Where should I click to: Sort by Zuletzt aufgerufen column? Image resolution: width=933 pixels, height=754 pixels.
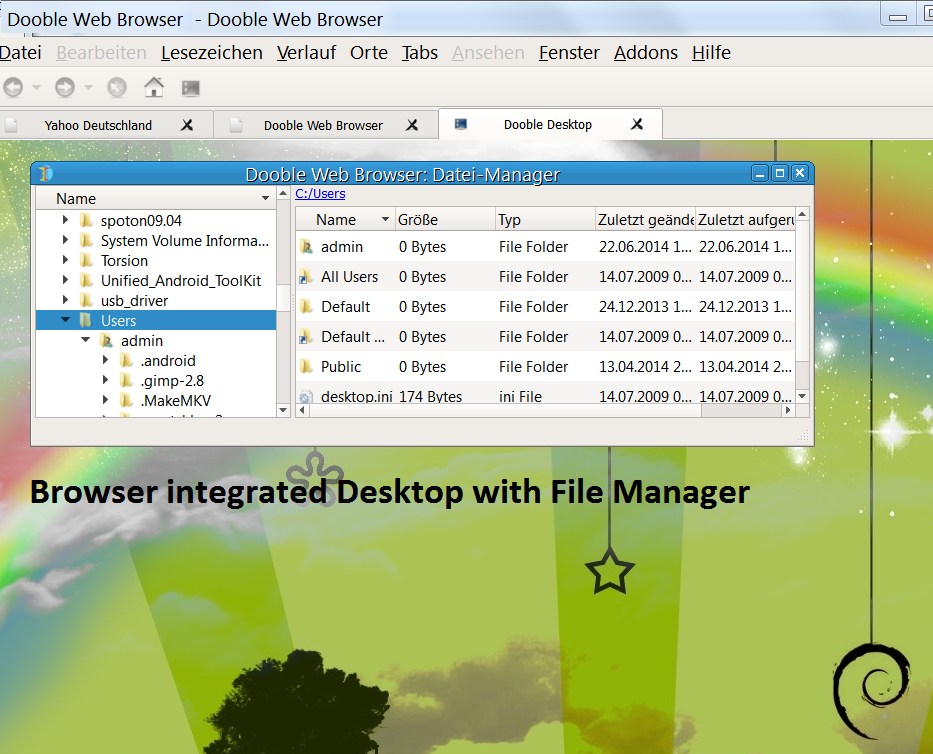[x=745, y=220]
